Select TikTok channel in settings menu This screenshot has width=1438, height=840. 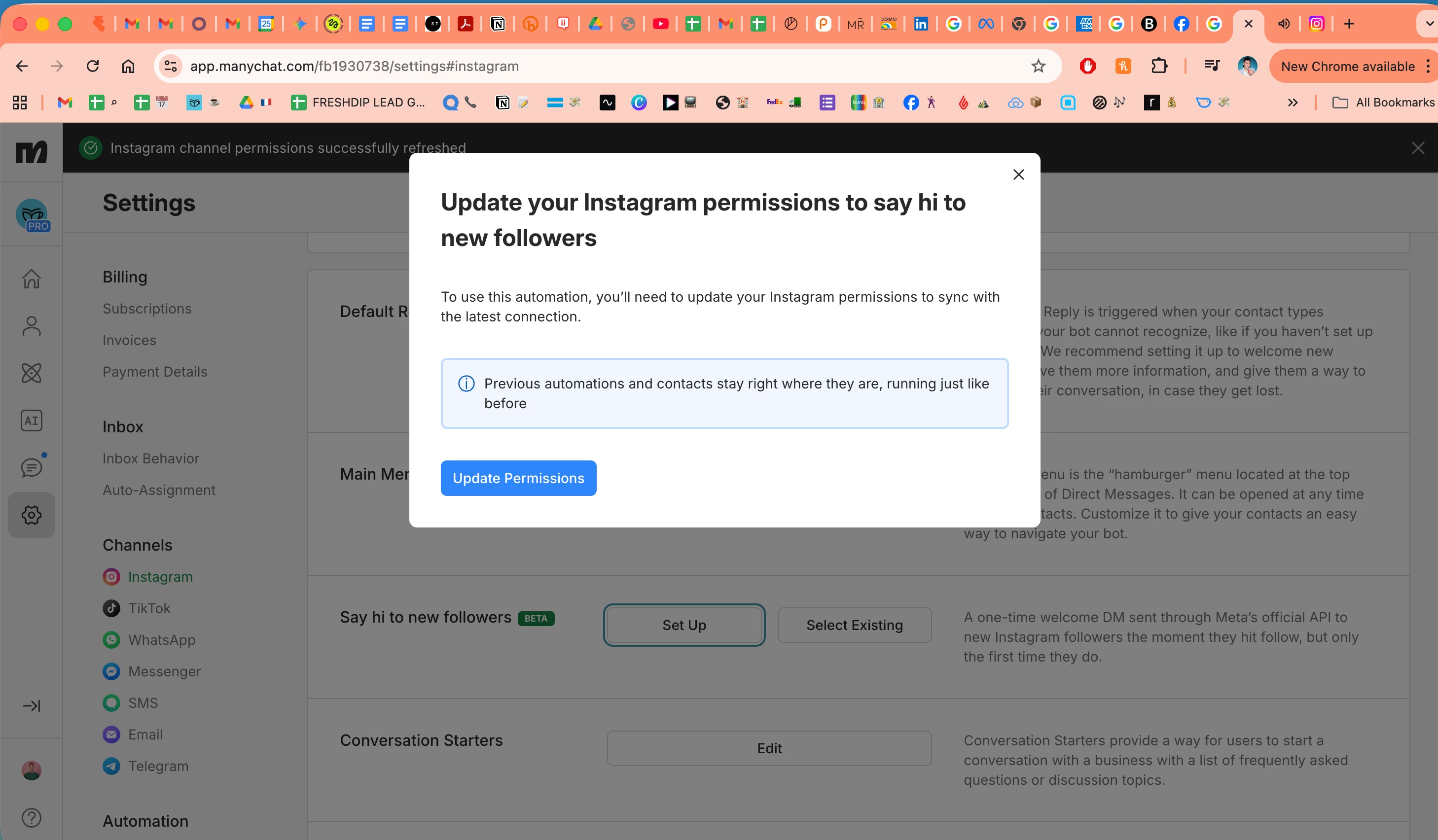(149, 608)
